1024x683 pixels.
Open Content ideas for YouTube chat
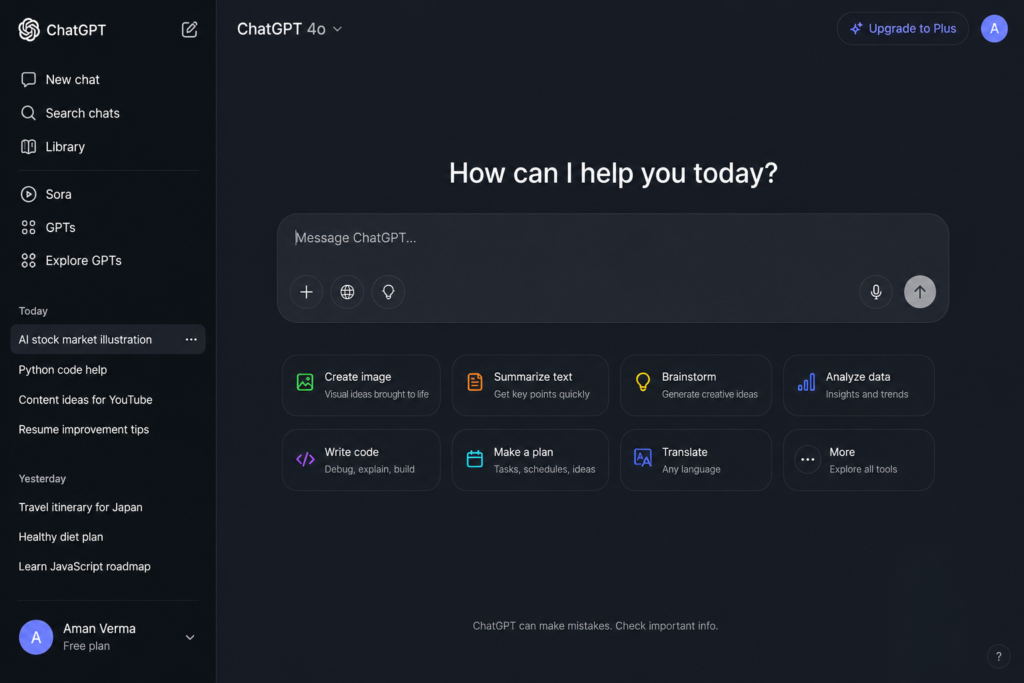pyautogui.click(x=86, y=400)
